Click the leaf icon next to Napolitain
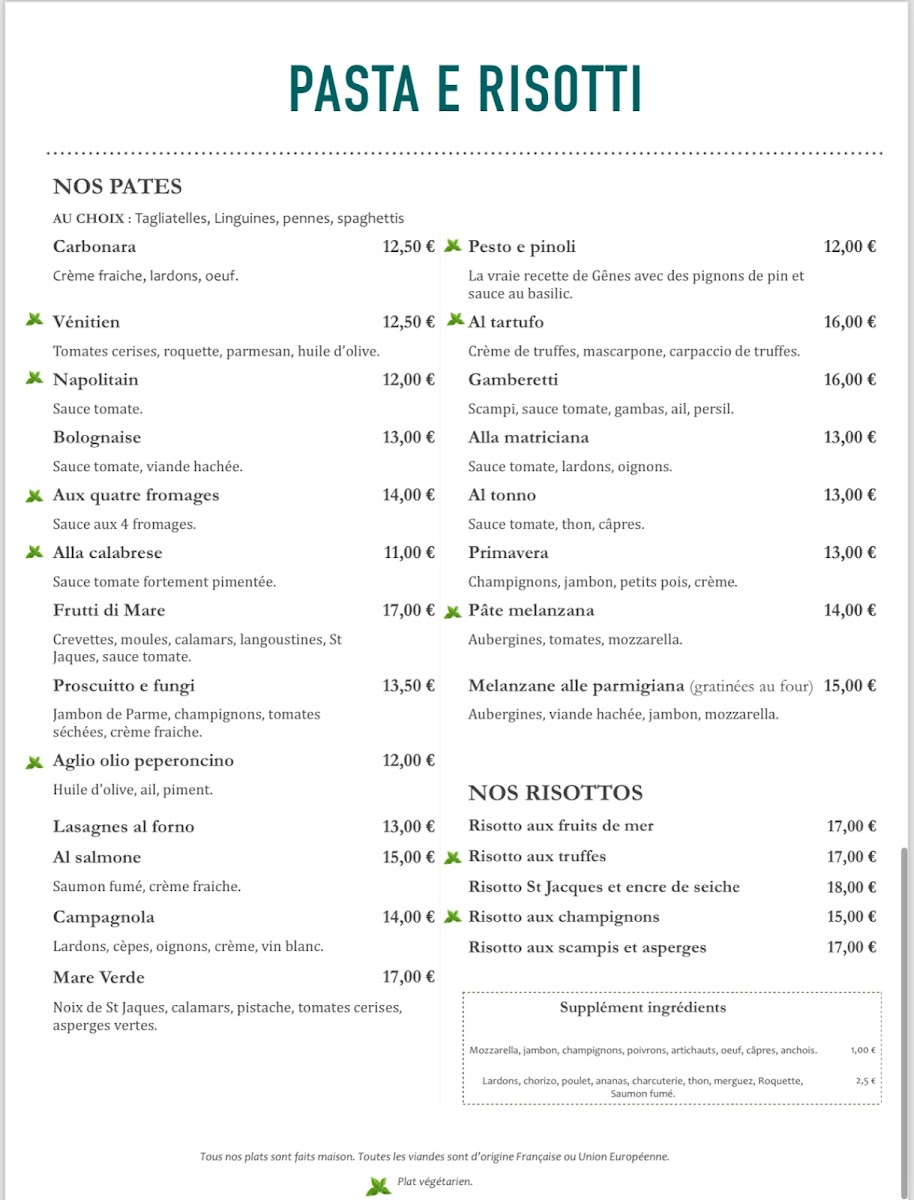The height and width of the screenshot is (1200, 914). coord(35,378)
